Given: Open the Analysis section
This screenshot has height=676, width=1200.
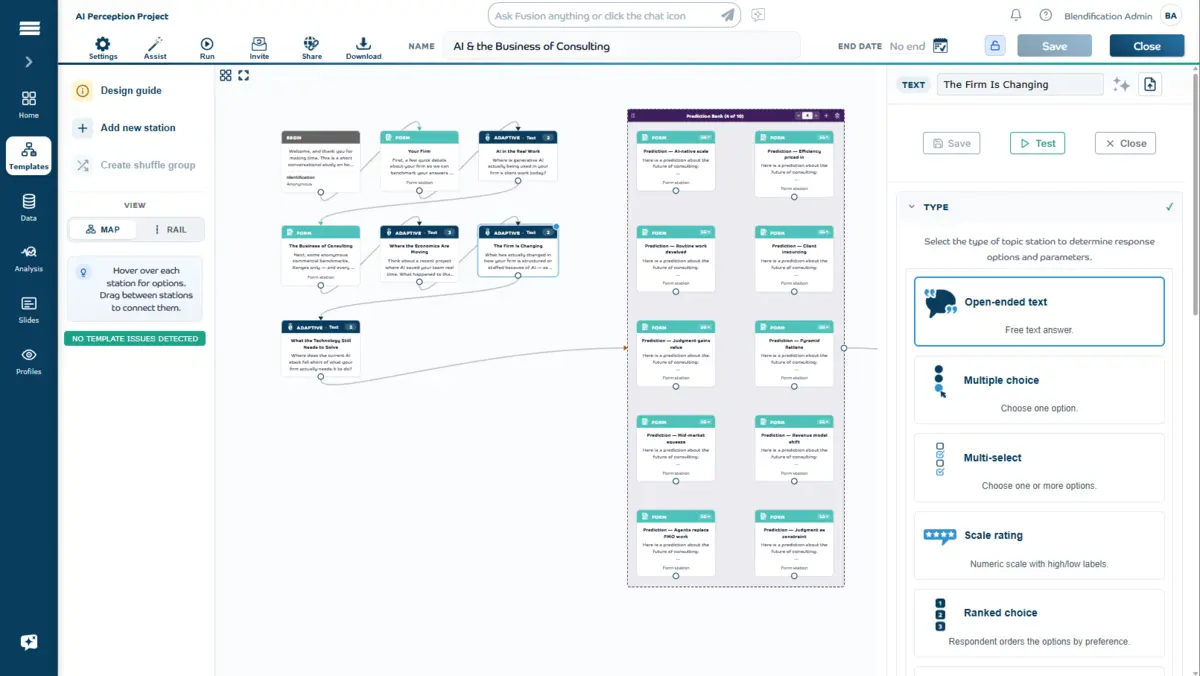Looking at the screenshot, I should pyautogui.click(x=29, y=259).
